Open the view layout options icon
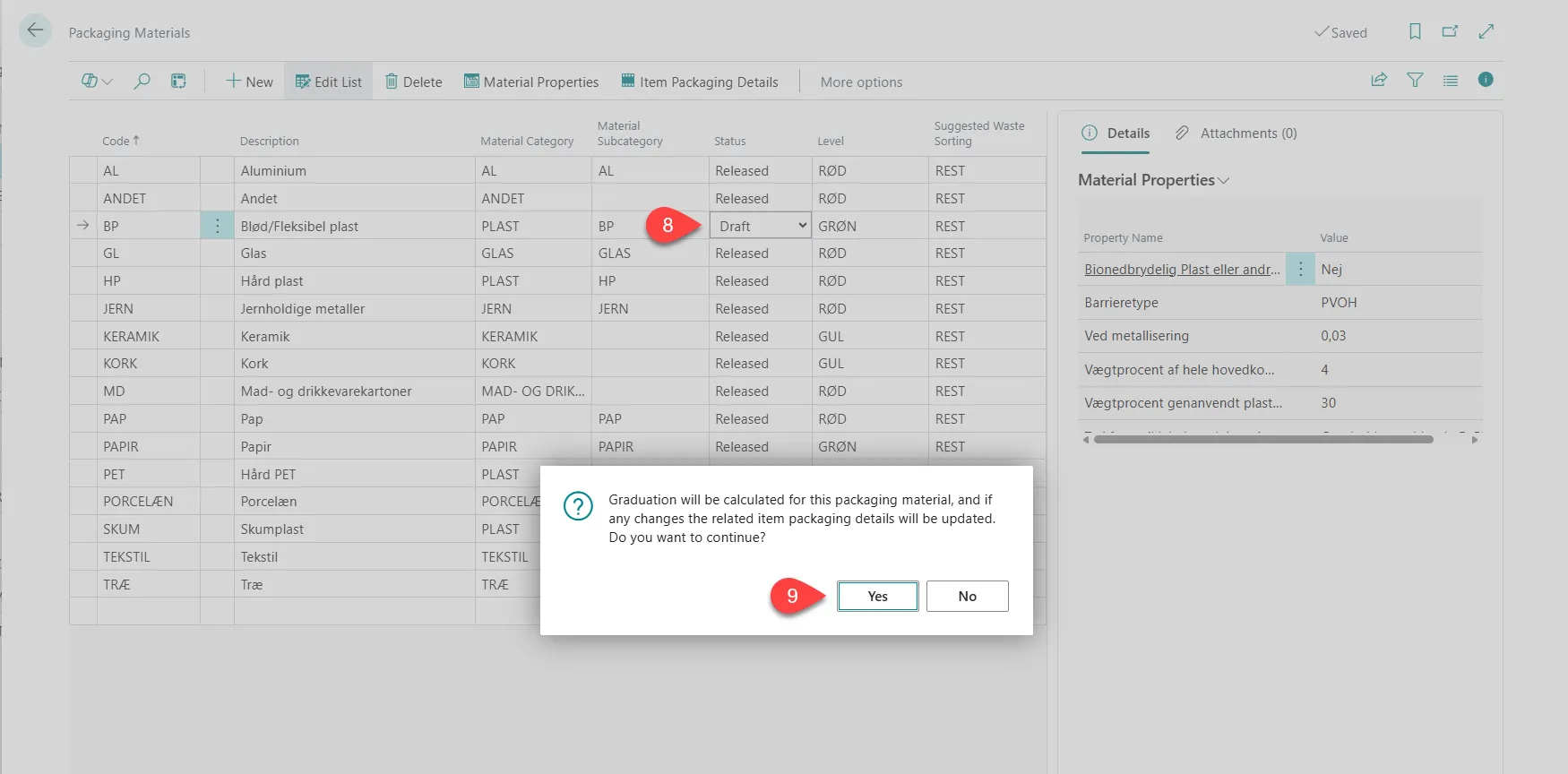This screenshot has width=1568, height=774. (179, 82)
